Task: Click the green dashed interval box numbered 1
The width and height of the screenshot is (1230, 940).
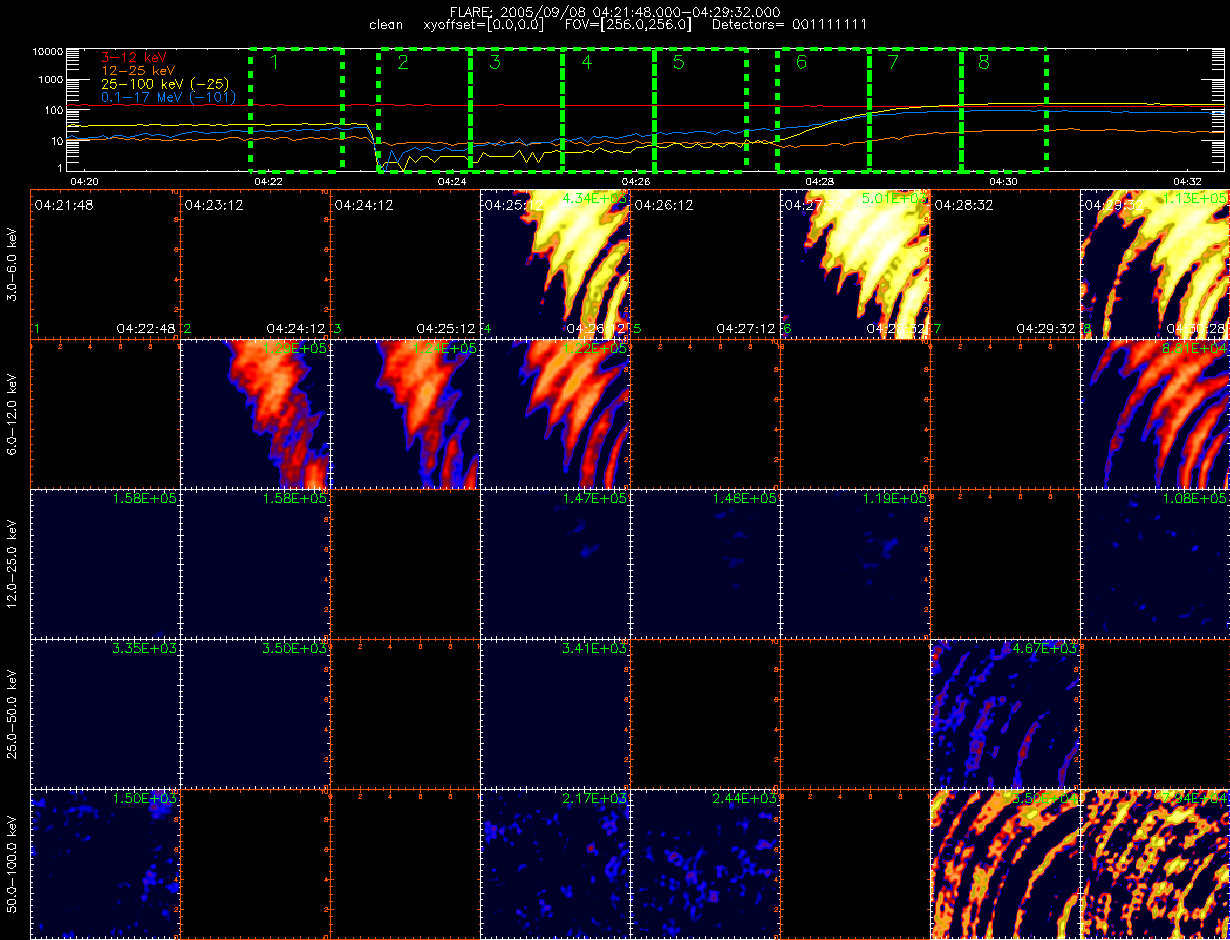Action: pyautogui.click(x=296, y=108)
